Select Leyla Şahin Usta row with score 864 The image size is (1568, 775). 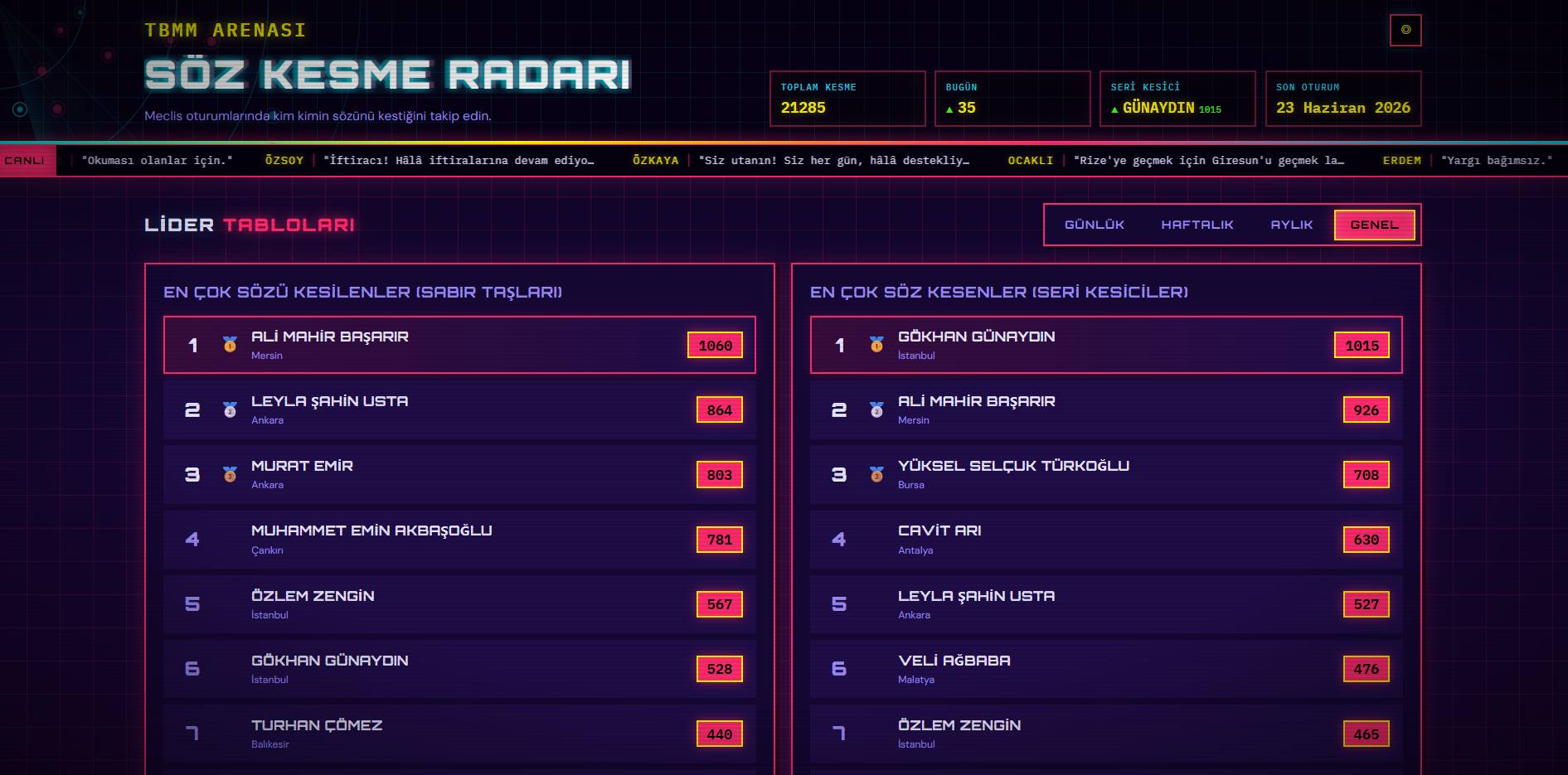[x=459, y=409]
